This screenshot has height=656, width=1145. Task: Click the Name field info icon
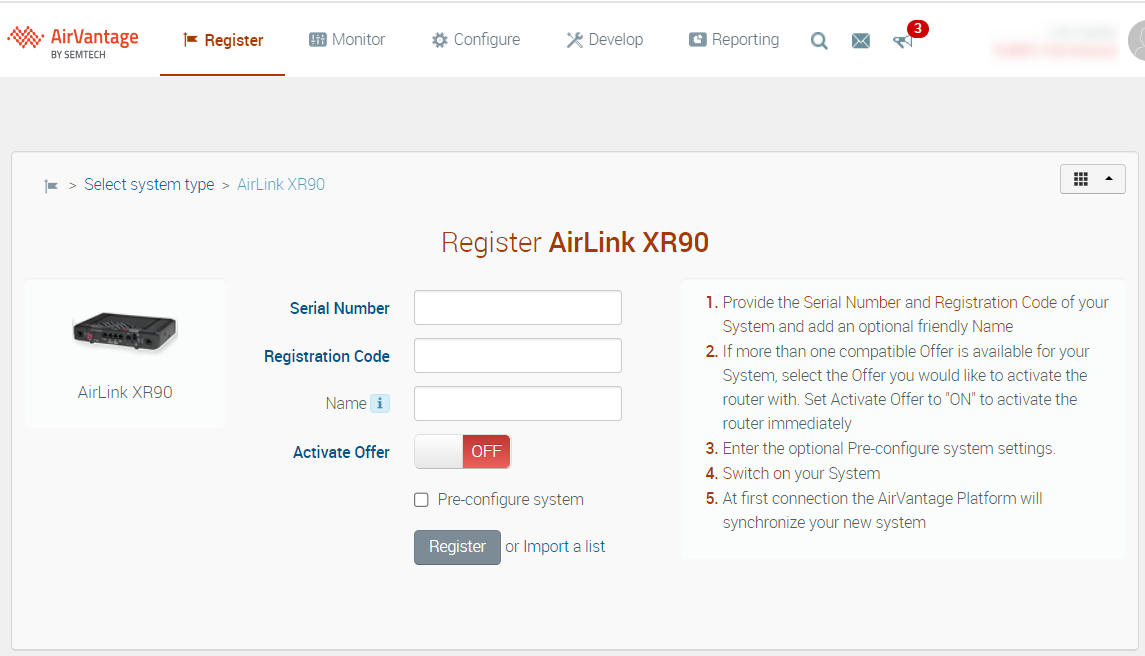coord(380,404)
